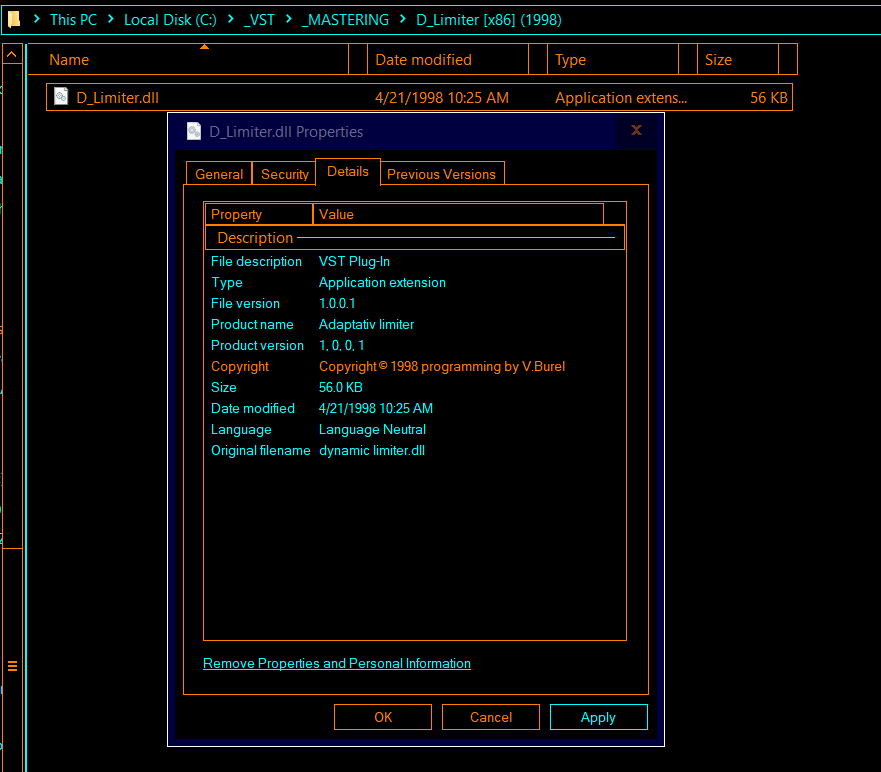
Task: Switch to the Security tab
Action: click(285, 174)
